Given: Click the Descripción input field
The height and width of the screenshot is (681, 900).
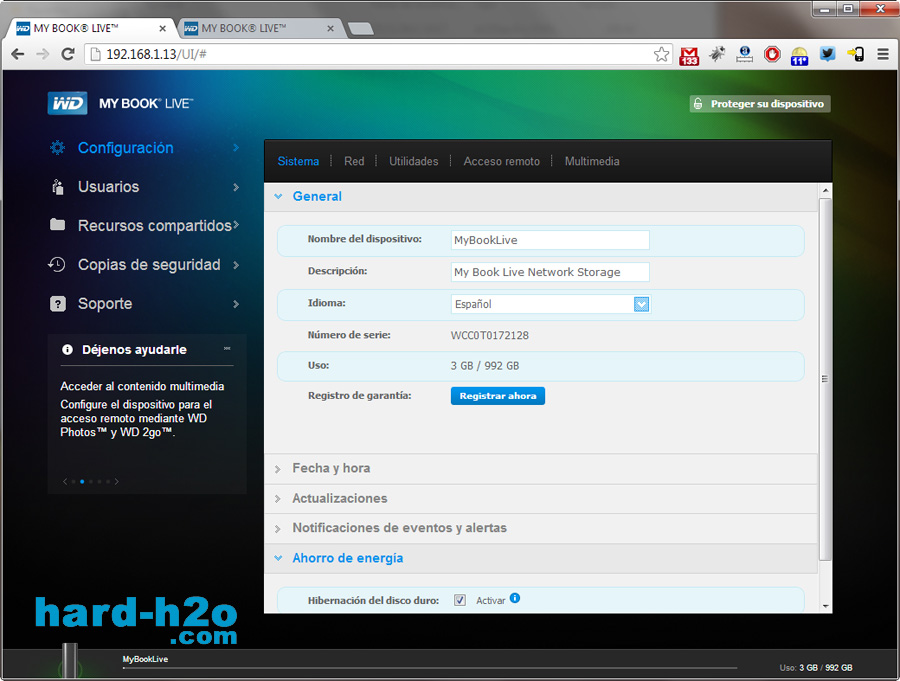Looking at the screenshot, I should (550, 272).
